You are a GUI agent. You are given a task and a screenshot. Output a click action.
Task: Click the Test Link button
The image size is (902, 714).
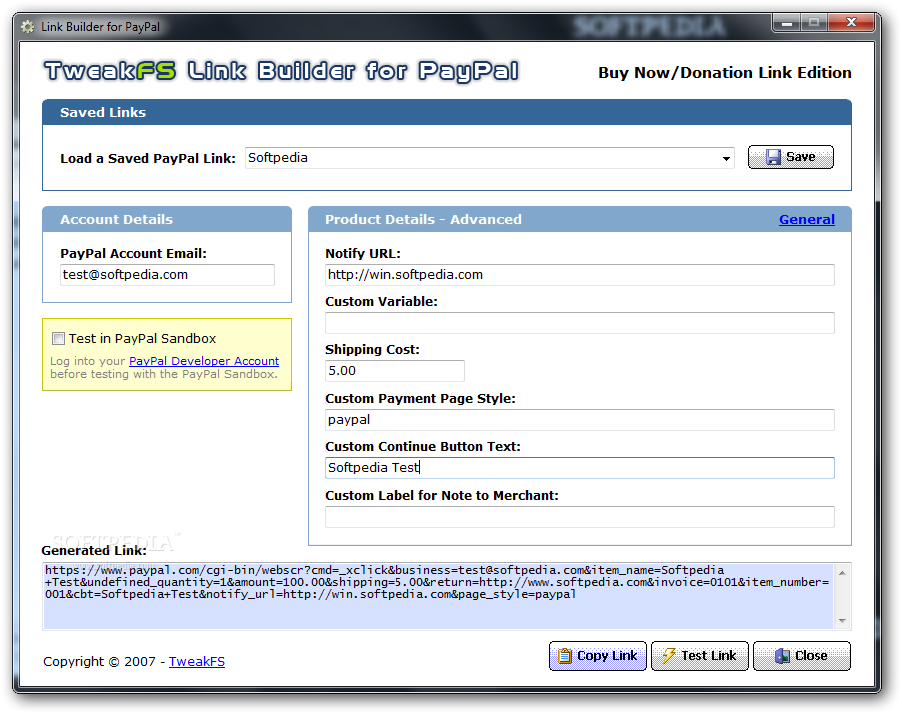click(700, 656)
